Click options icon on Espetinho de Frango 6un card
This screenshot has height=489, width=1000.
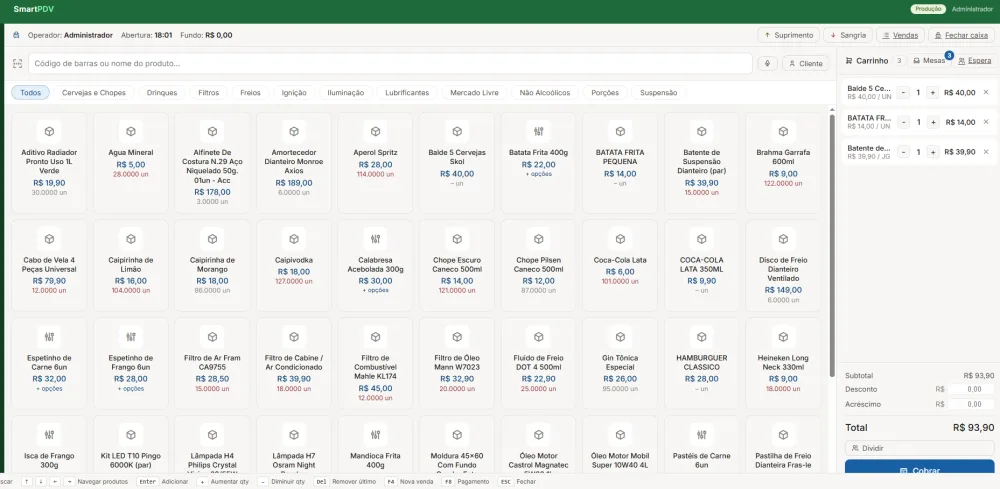coord(131,337)
